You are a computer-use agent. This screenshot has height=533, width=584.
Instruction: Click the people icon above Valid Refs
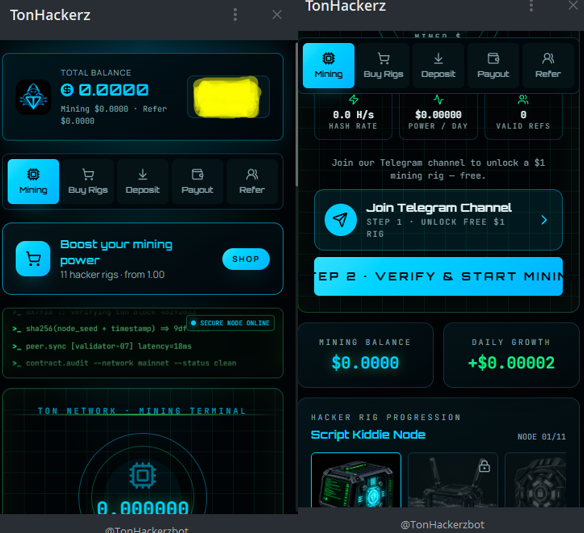tap(523, 100)
